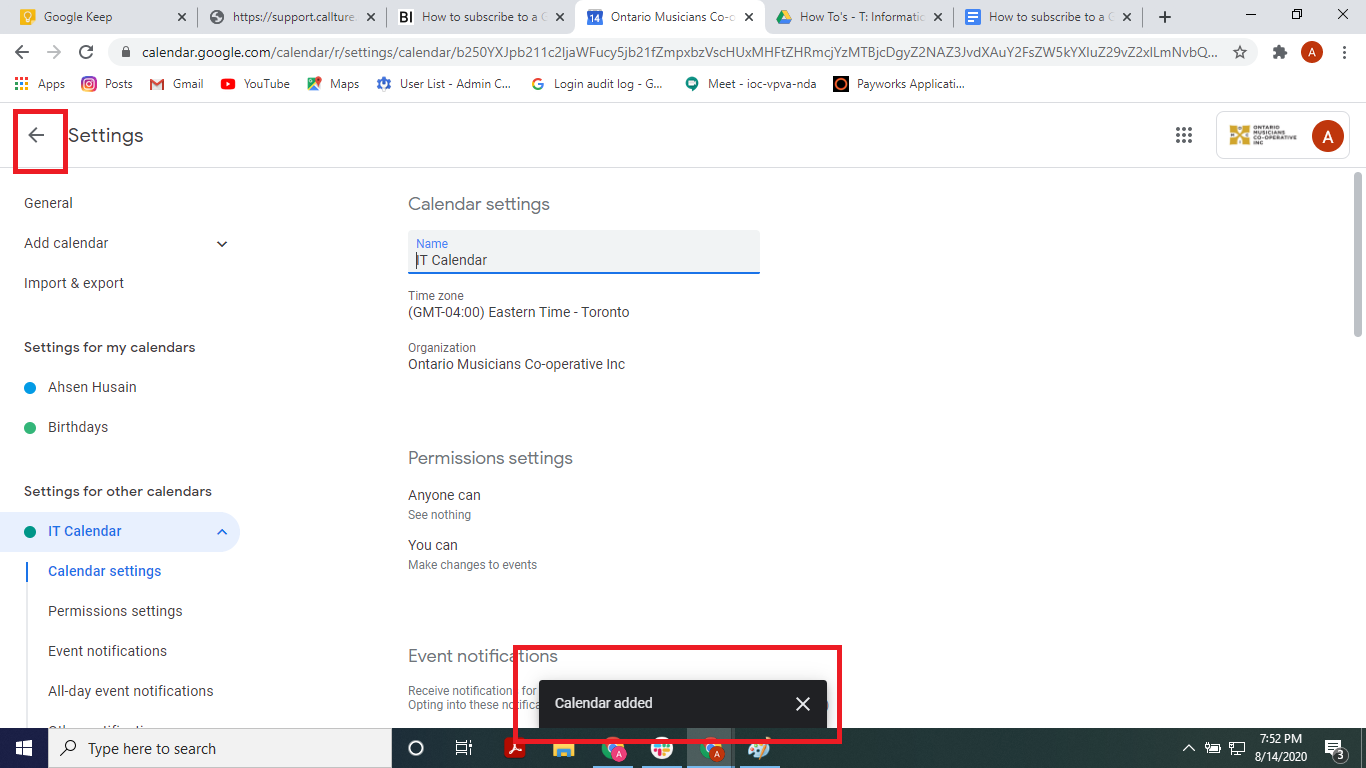The height and width of the screenshot is (768, 1366).
Task: Open Import & export settings
Action: [74, 283]
